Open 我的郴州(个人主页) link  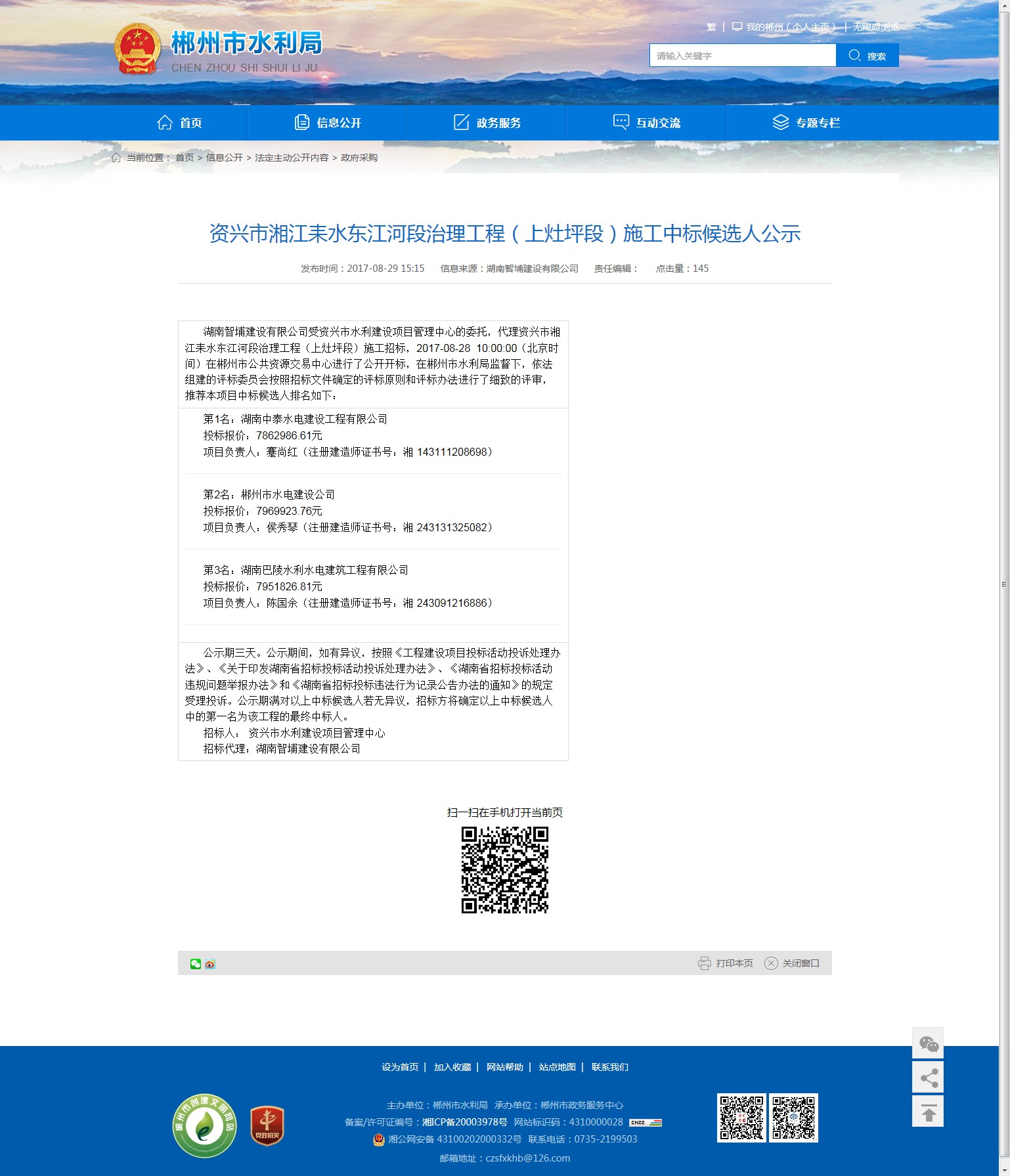(x=791, y=27)
